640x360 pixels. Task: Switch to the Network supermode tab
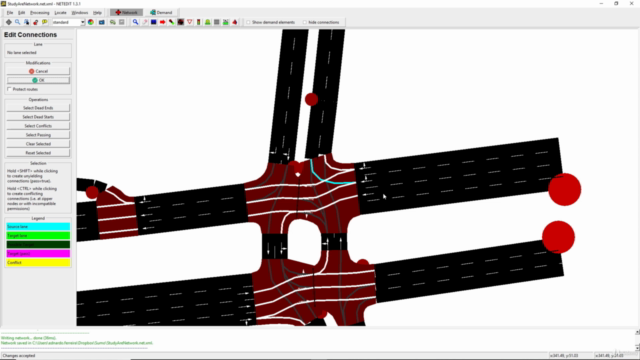coord(127,13)
